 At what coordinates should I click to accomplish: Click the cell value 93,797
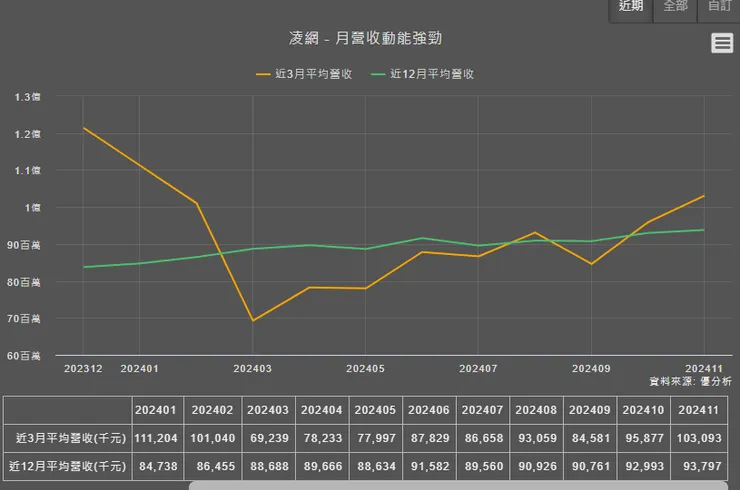coord(702,466)
